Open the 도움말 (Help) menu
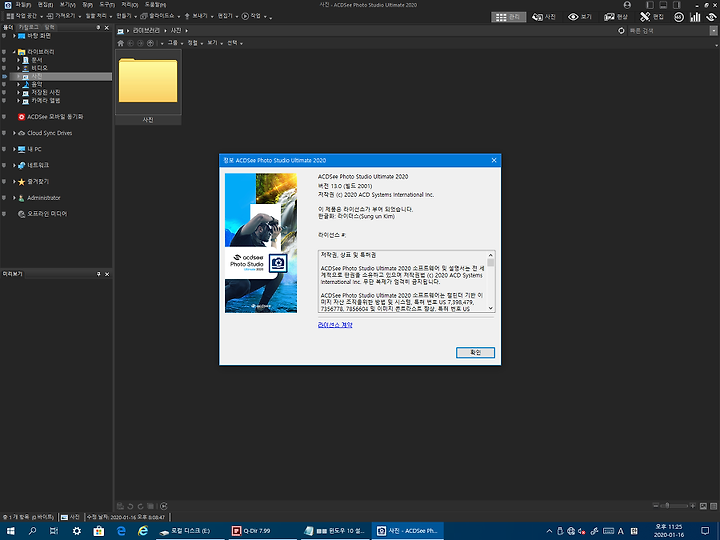720x540 pixels. pyautogui.click(x=155, y=5)
